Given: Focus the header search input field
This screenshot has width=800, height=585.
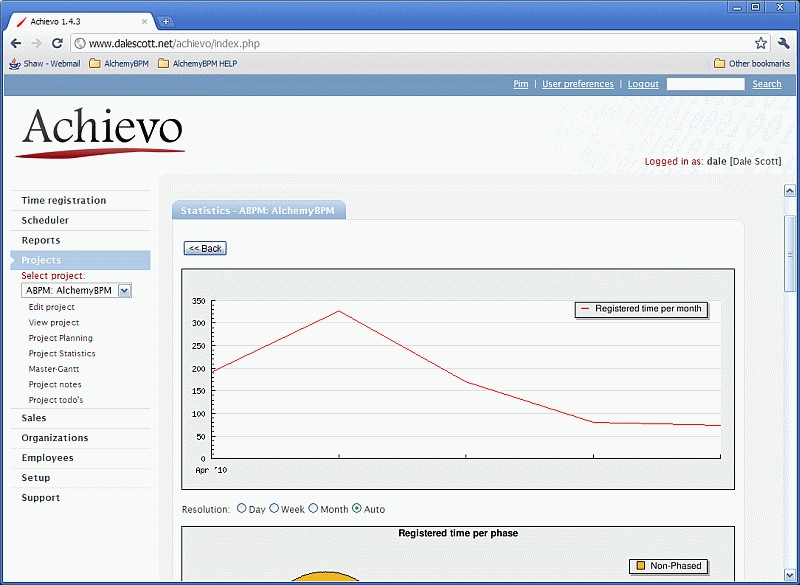Looking at the screenshot, I should coord(706,84).
